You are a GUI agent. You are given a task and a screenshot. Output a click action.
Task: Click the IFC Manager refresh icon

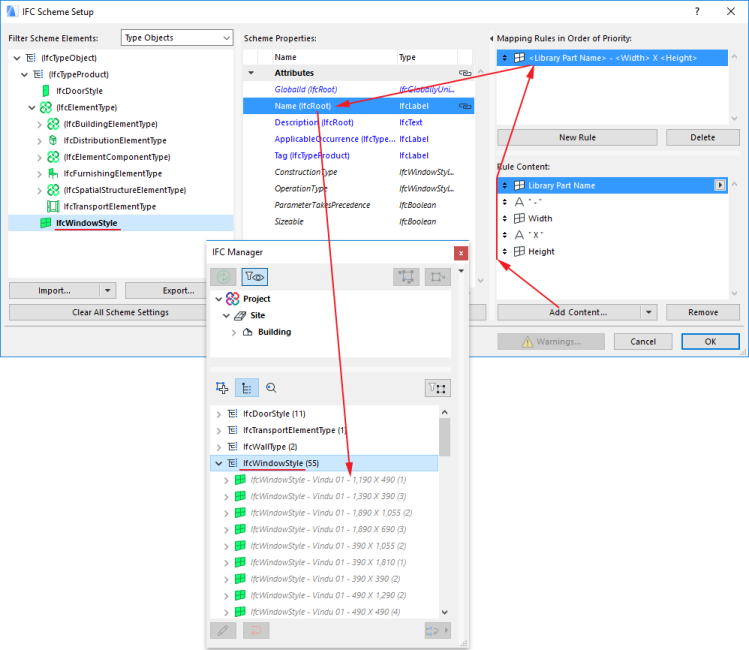point(223,277)
